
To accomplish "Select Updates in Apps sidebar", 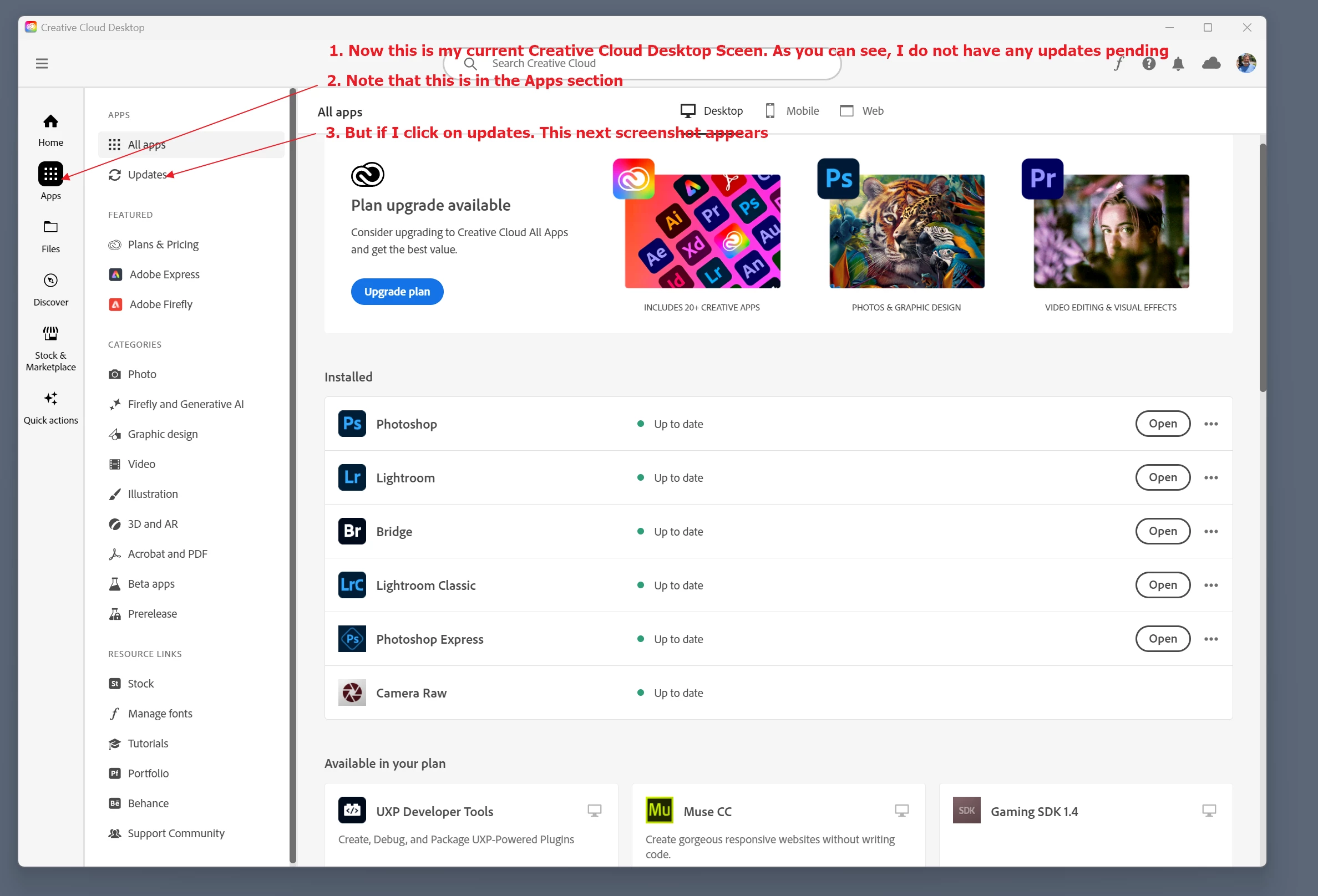I will [146, 175].
